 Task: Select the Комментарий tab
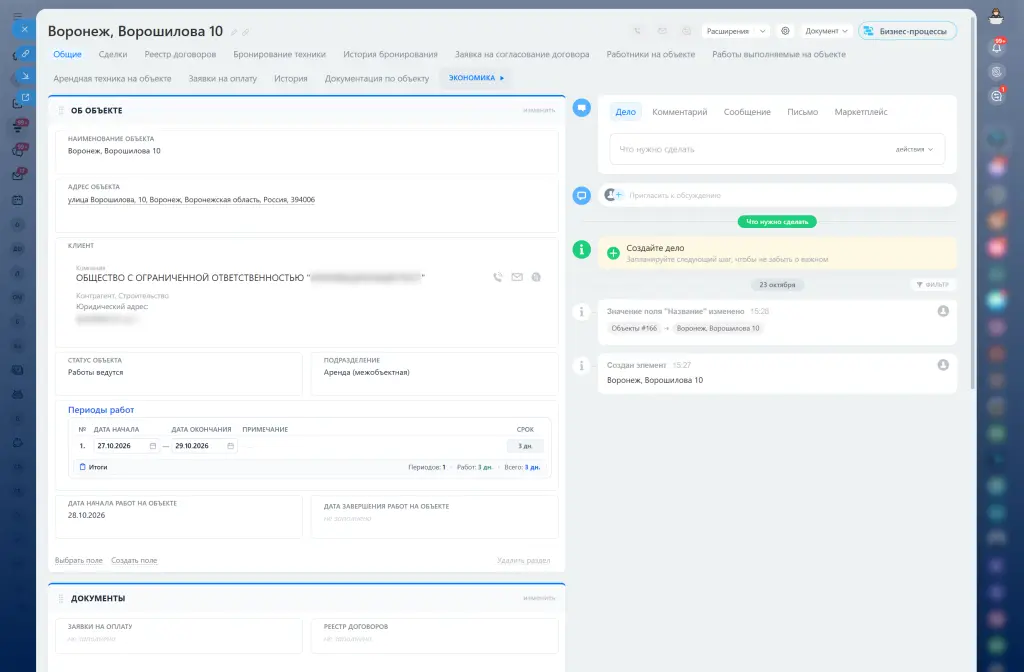[680, 112]
